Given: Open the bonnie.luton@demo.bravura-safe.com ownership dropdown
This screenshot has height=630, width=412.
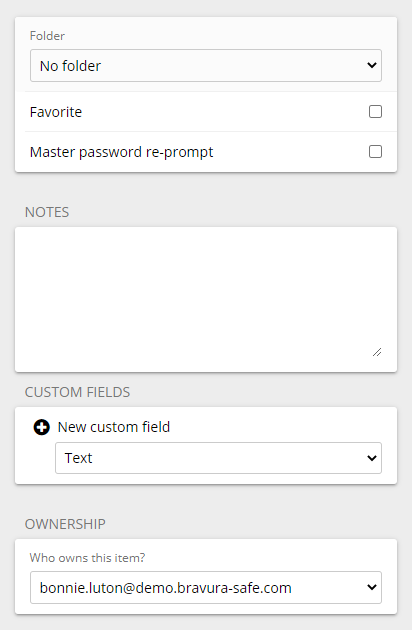Looking at the screenshot, I should (206, 587).
